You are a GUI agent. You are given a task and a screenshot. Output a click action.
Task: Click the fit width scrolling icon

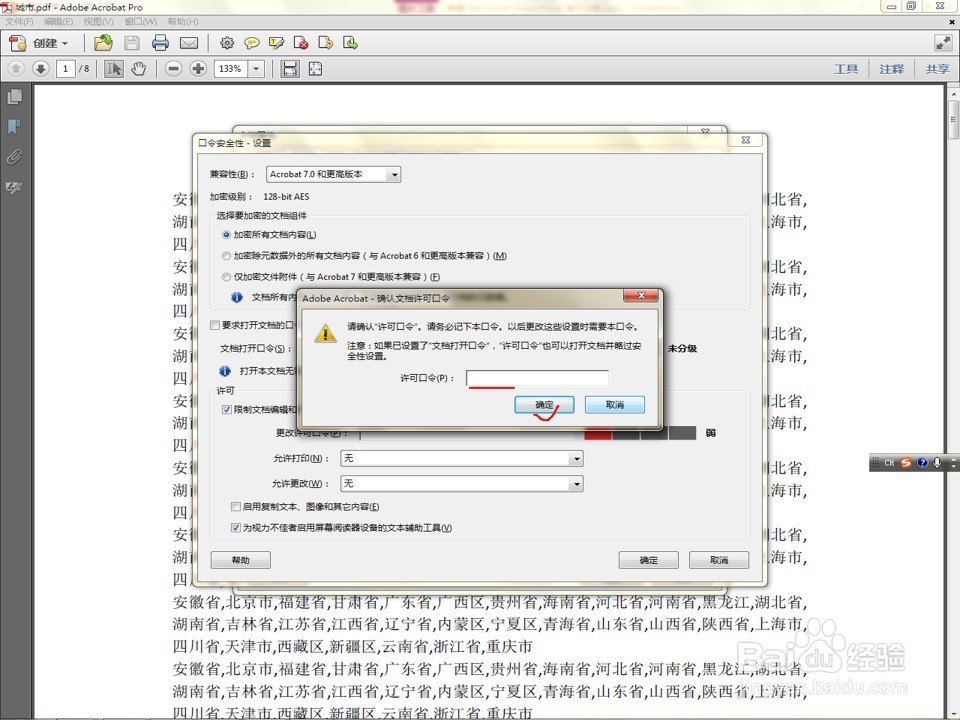[290, 69]
